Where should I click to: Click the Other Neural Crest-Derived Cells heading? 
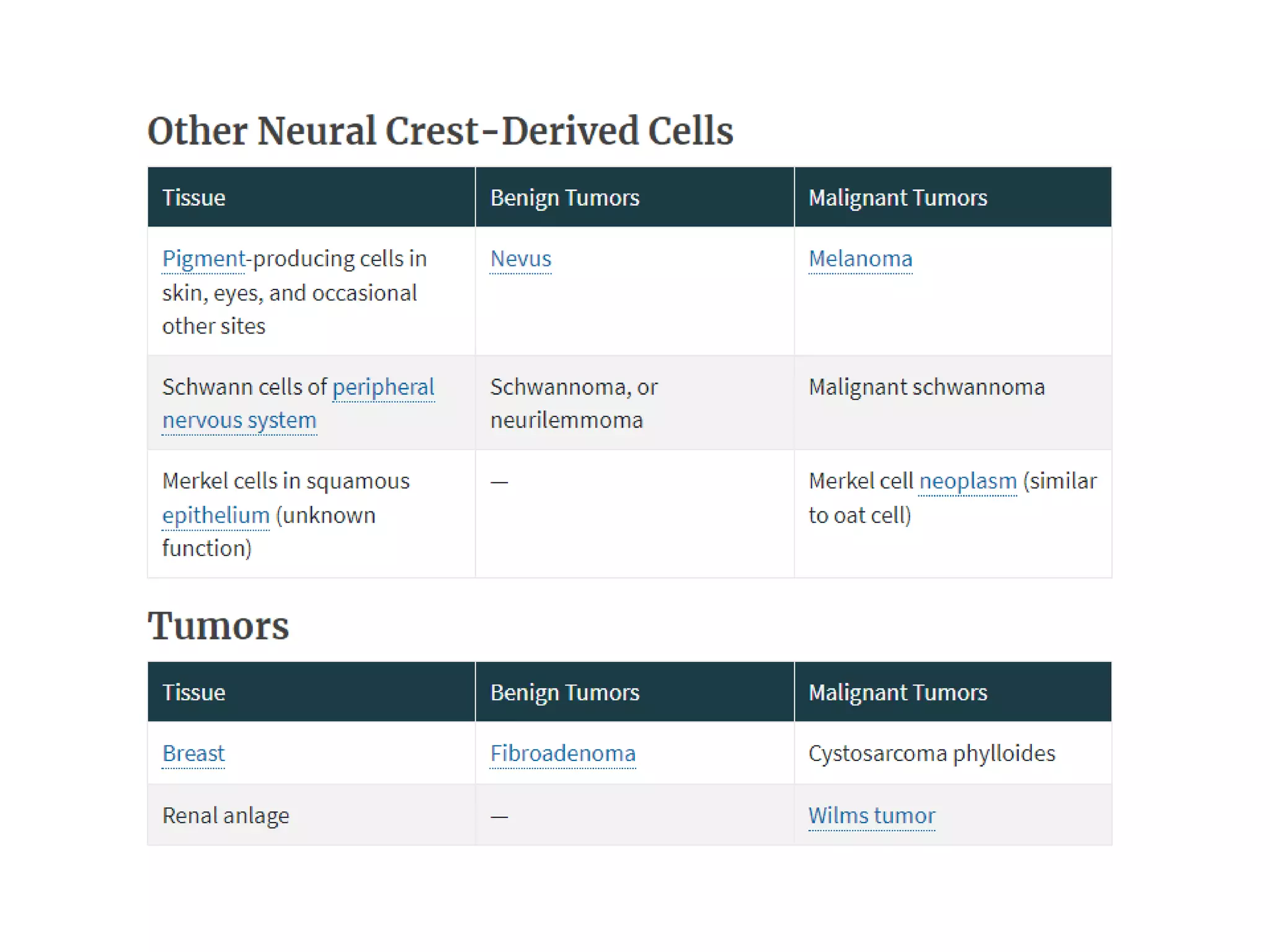440,131
